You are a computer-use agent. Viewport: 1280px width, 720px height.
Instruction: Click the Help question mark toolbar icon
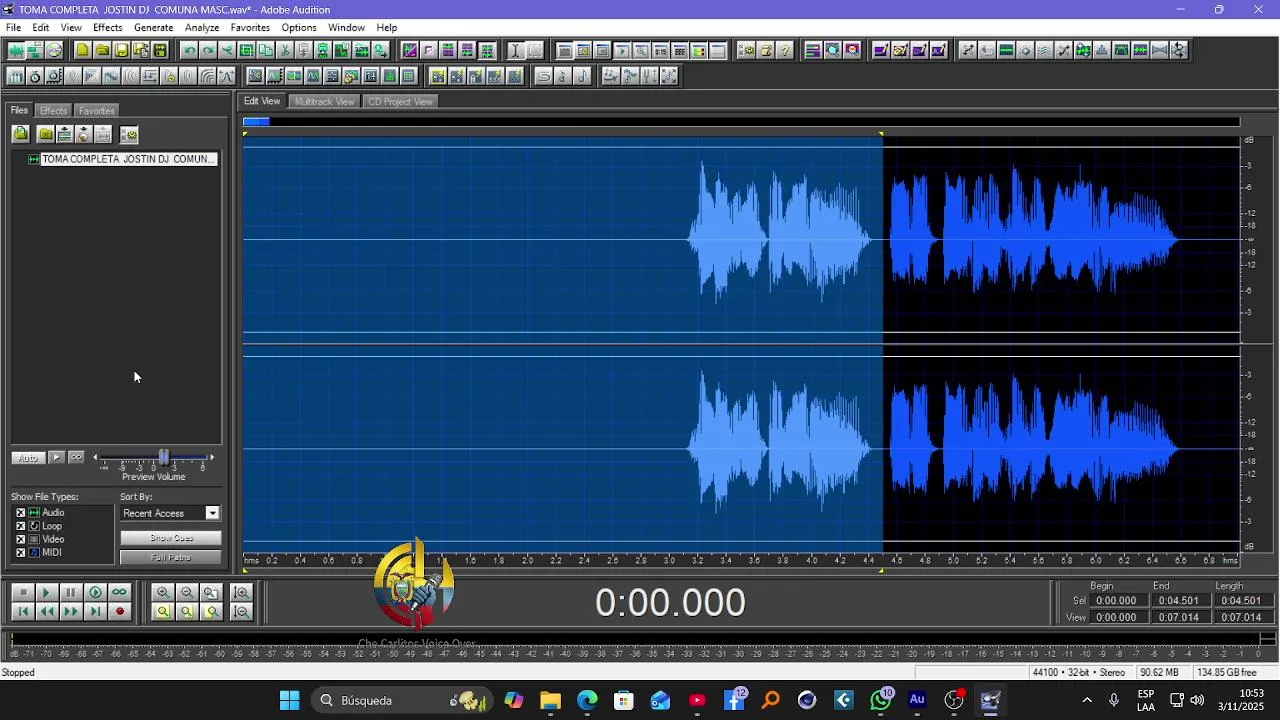click(x=785, y=50)
